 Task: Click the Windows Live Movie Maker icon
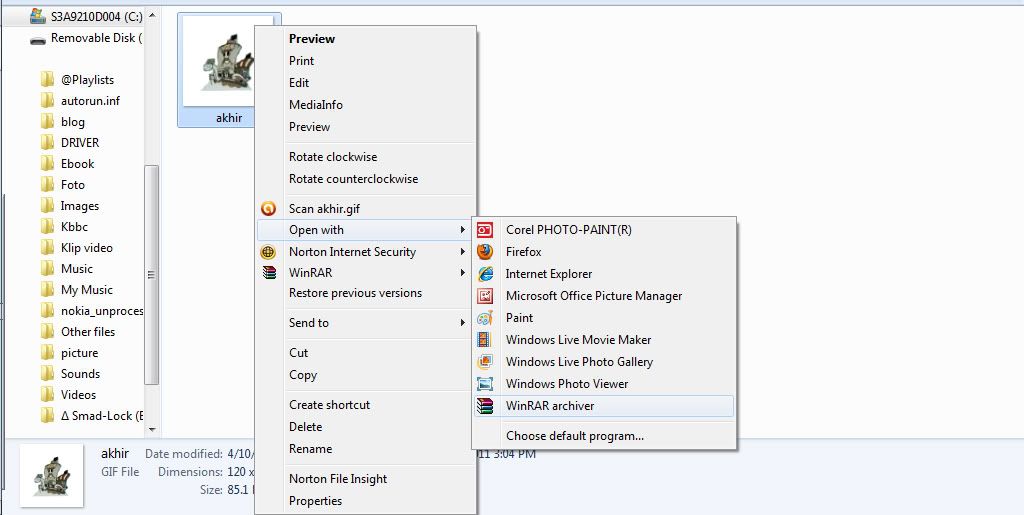[x=485, y=340]
